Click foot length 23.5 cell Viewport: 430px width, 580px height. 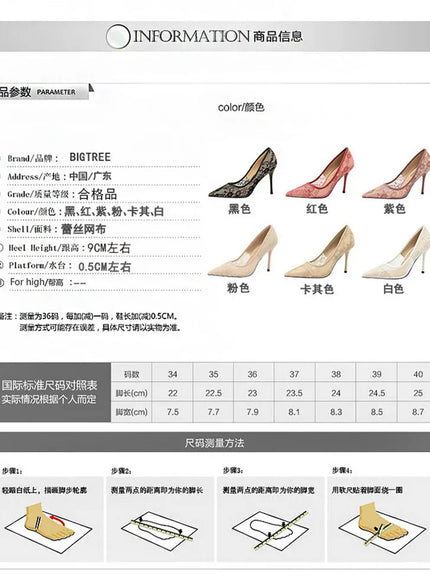pos(294,393)
